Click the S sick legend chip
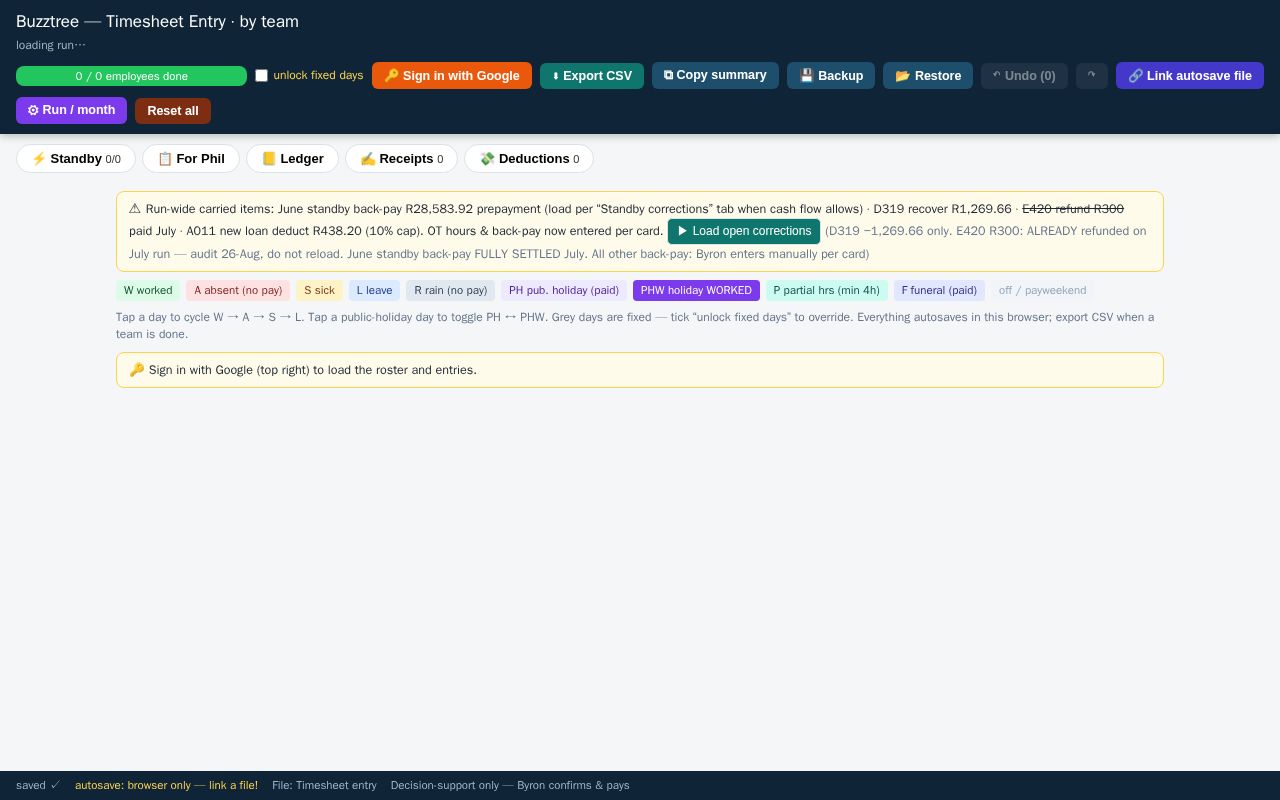This screenshot has height=800, width=1280. 320,291
